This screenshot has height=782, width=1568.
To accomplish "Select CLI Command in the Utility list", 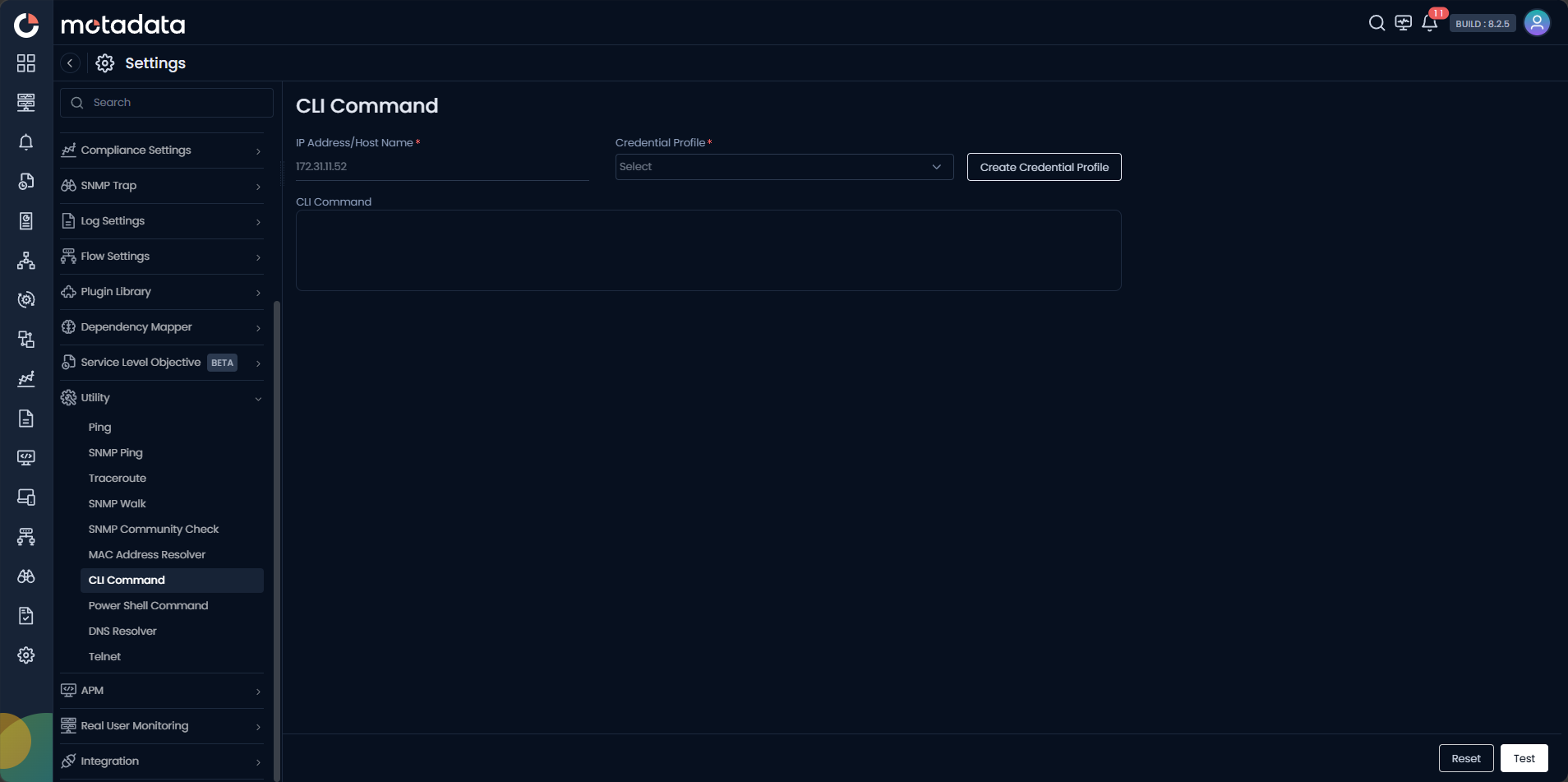I will tap(172, 581).
